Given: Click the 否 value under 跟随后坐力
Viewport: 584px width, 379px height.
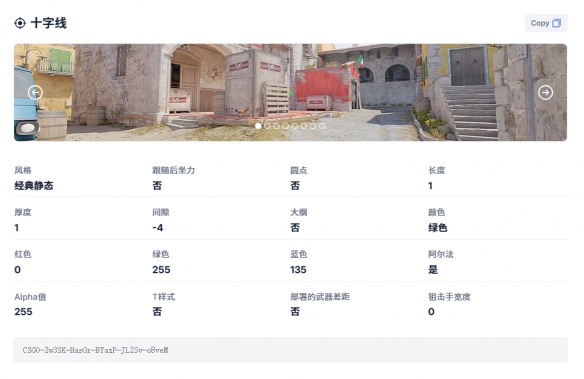Looking at the screenshot, I should coord(157,185).
